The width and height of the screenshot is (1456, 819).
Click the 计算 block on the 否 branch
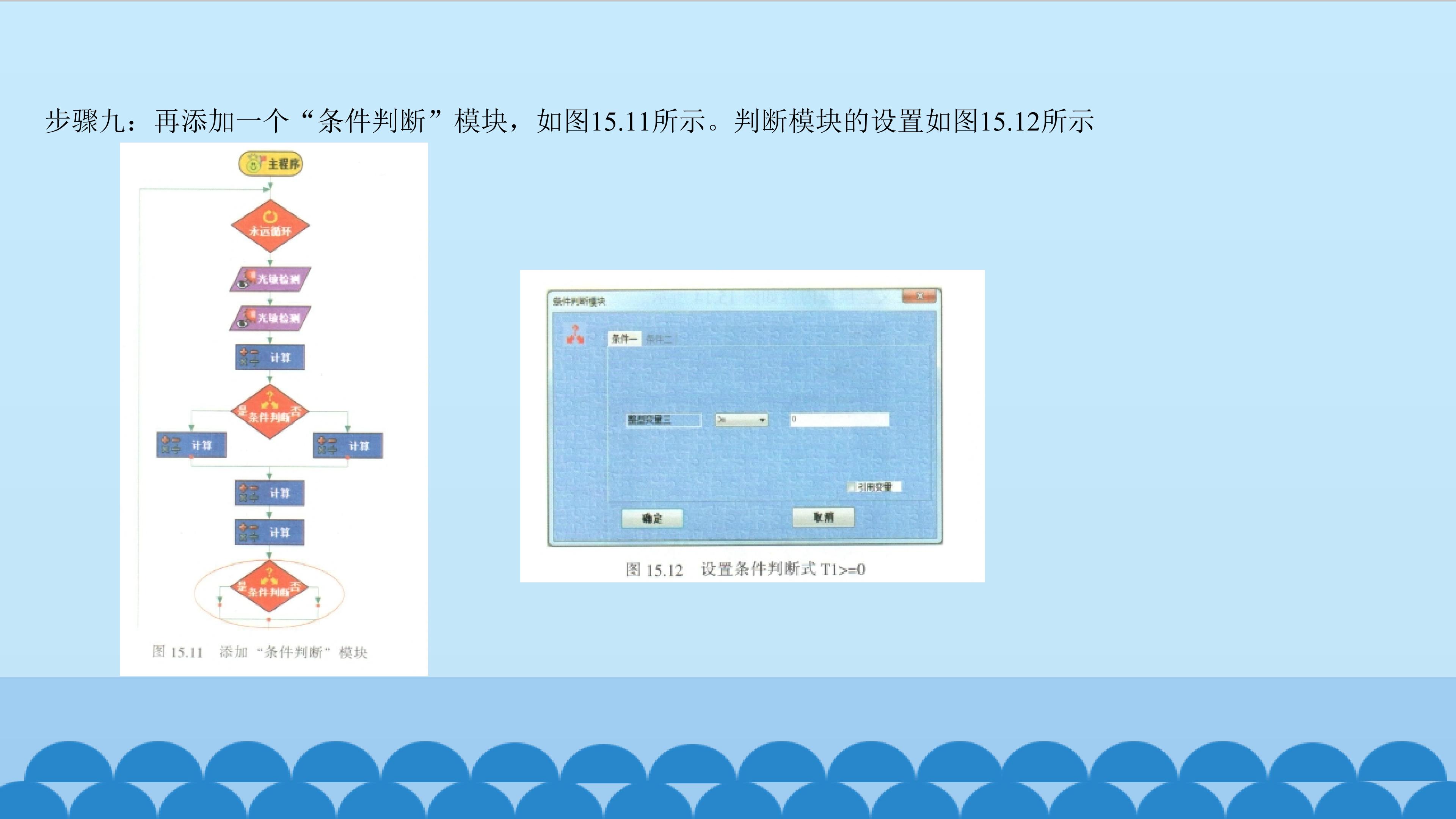pos(348,446)
